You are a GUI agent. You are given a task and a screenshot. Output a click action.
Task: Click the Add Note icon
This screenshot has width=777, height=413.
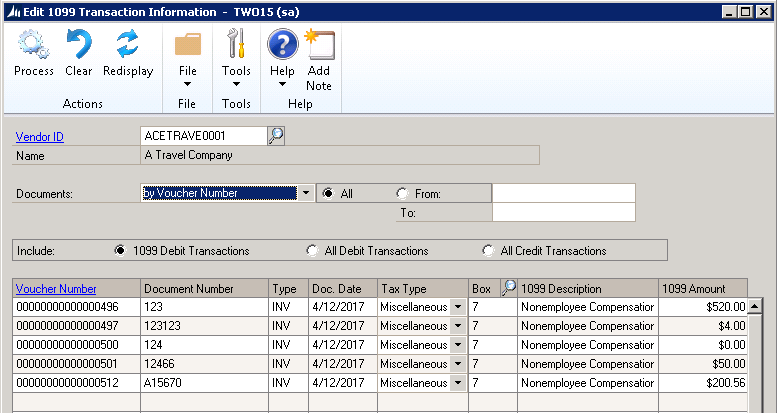tap(319, 46)
